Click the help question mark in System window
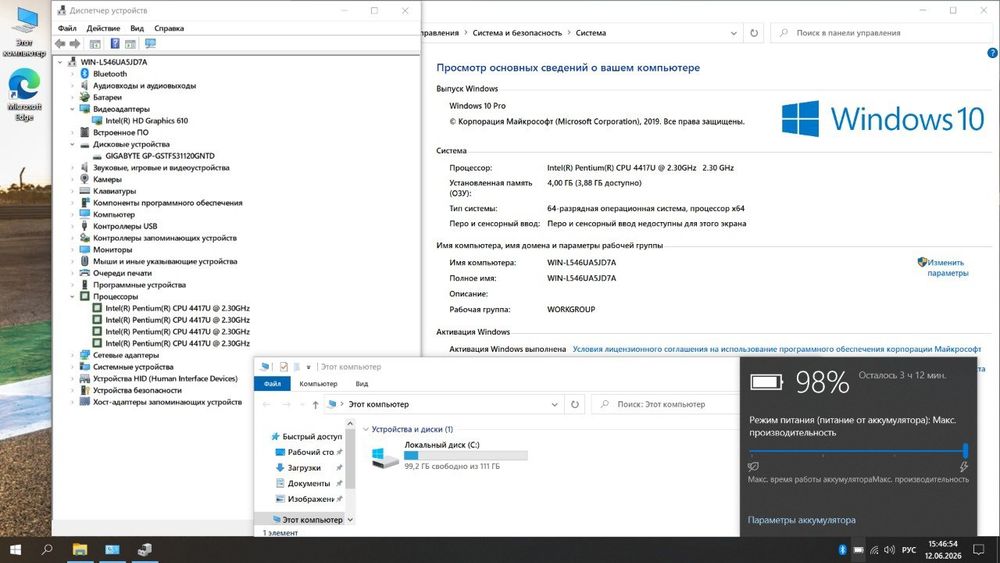The image size is (1000, 563). click(x=992, y=54)
